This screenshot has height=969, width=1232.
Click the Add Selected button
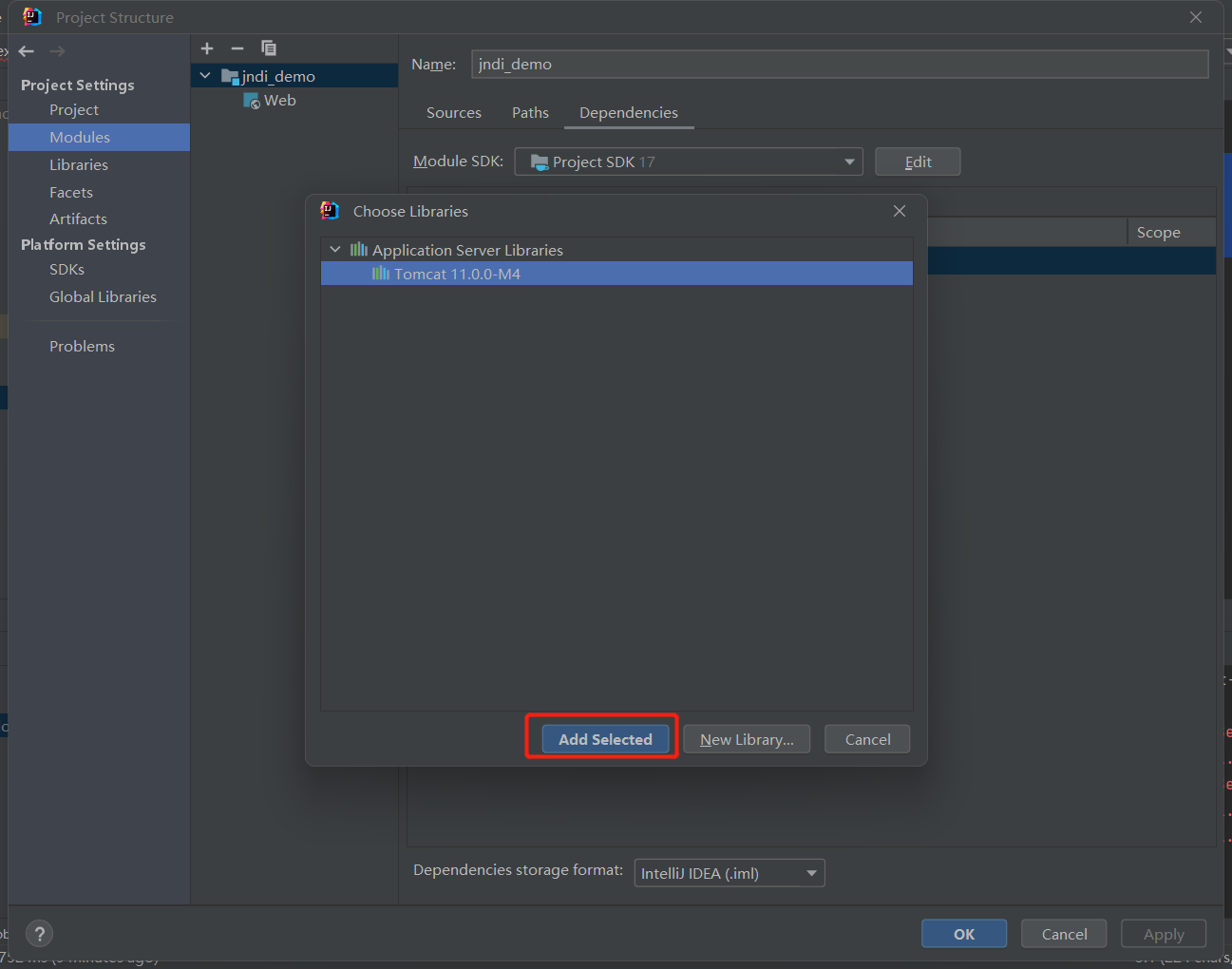[605, 739]
